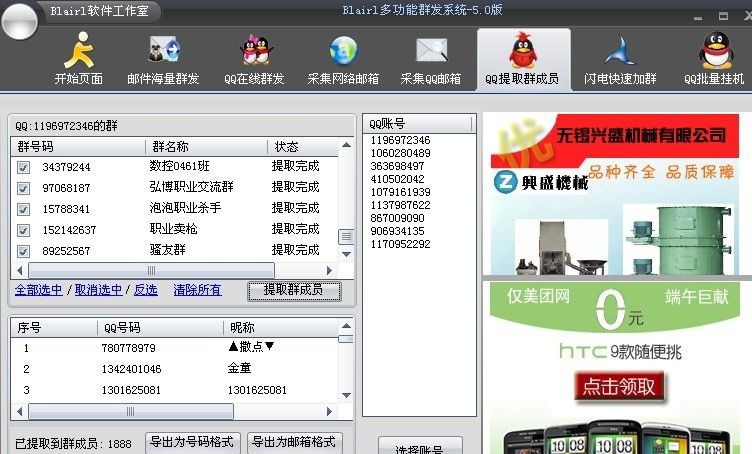Select QQ account 1137987622
752x454 pixels.
[400, 205]
